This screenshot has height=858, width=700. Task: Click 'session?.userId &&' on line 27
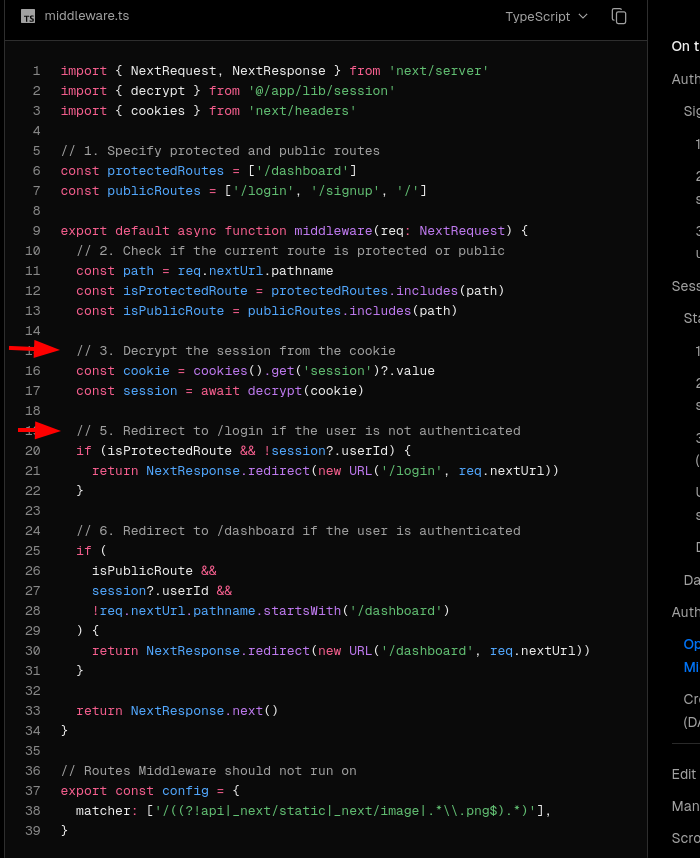click(162, 592)
